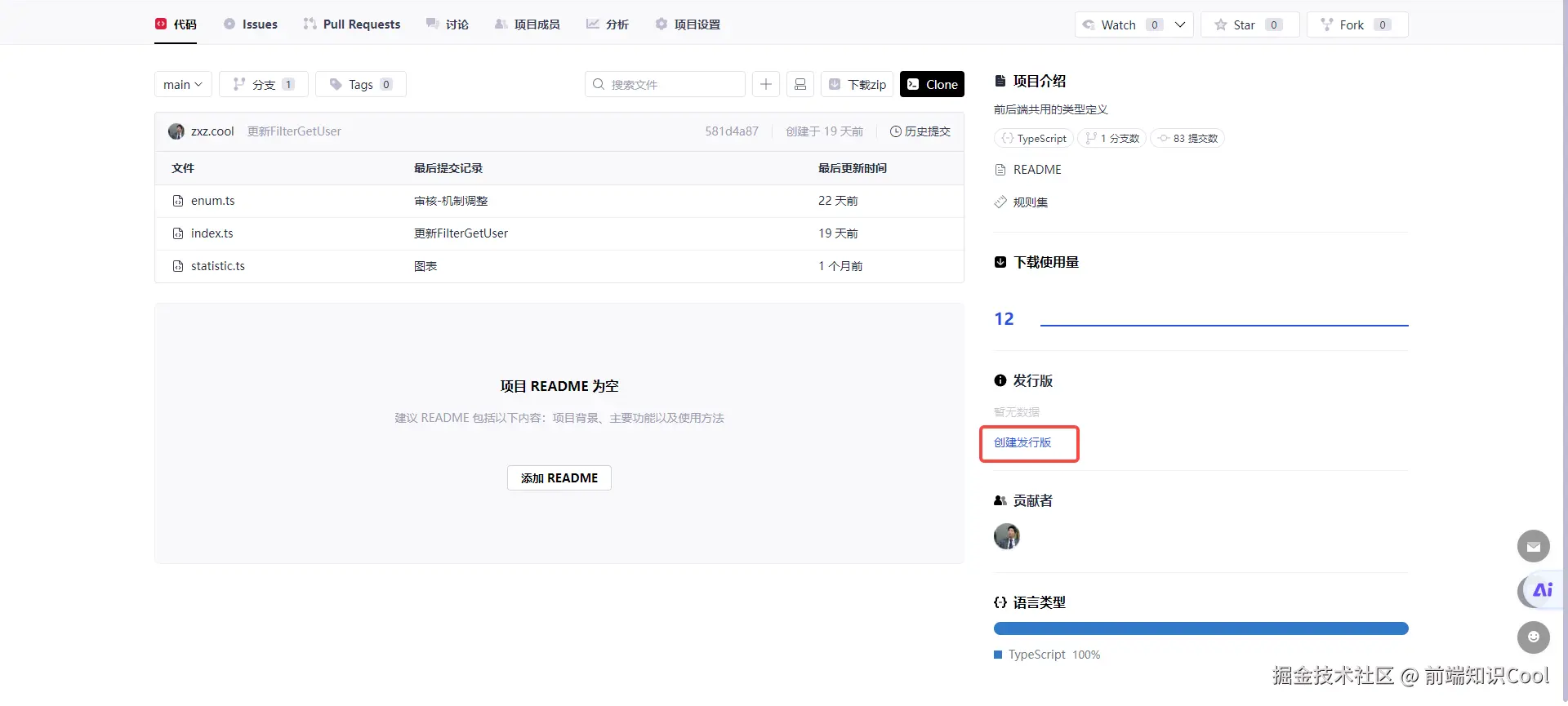Click the 语言类型 heading

point(1030,602)
